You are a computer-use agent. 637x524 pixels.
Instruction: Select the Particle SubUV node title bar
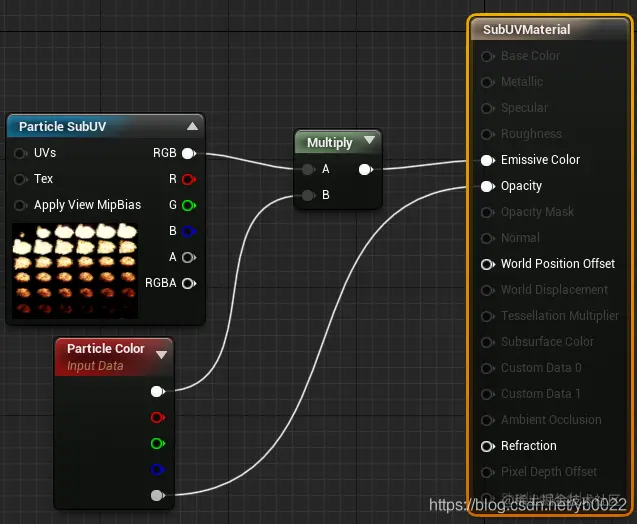tap(106, 127)
